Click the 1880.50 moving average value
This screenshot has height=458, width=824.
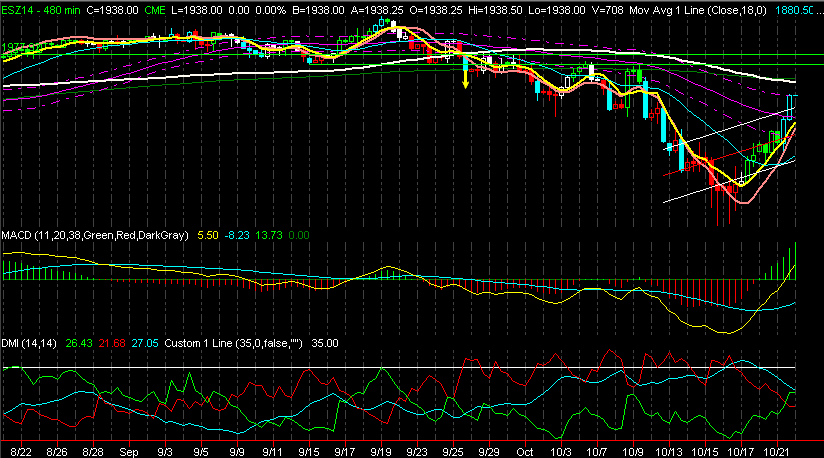coord(795,10)
